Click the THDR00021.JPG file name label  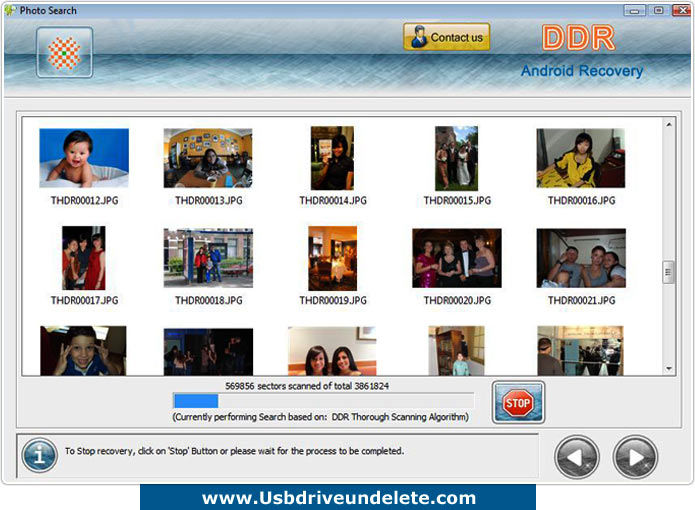tap(582, 300)
